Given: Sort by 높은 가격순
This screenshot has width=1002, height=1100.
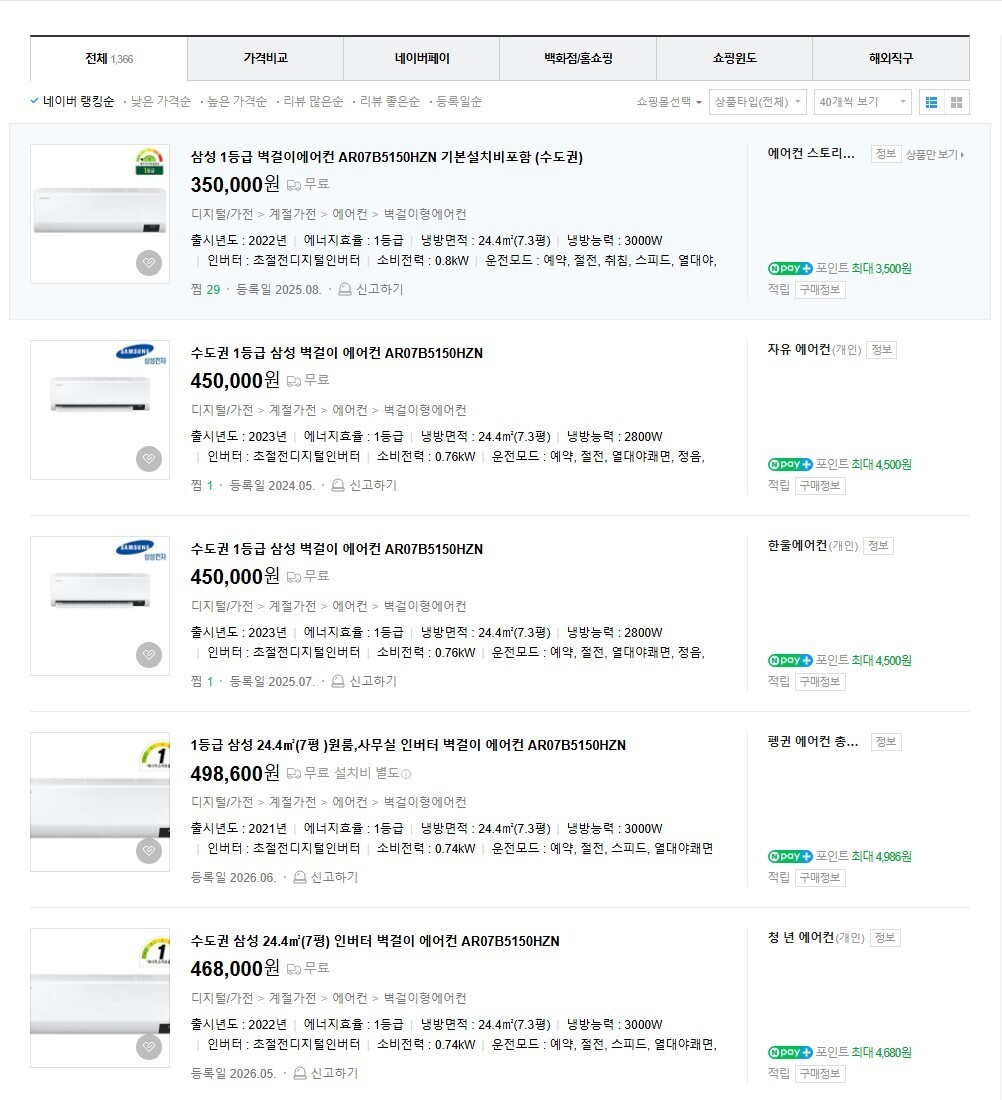Looking at the screenshot, I should point(237,102).
